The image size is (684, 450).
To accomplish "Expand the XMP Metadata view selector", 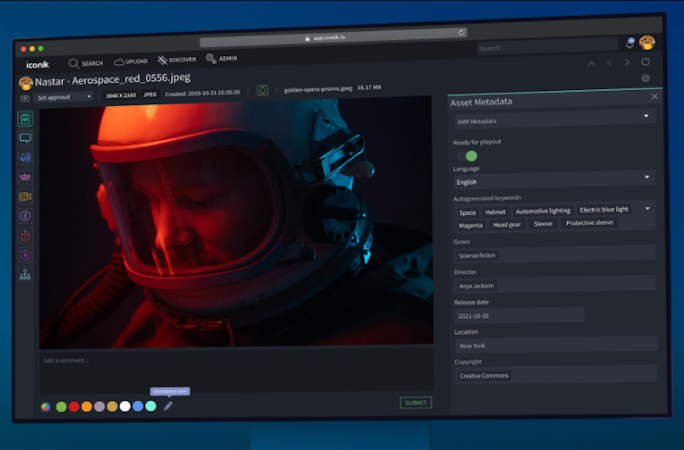I will pyautogui.click(x=553, y=119).
